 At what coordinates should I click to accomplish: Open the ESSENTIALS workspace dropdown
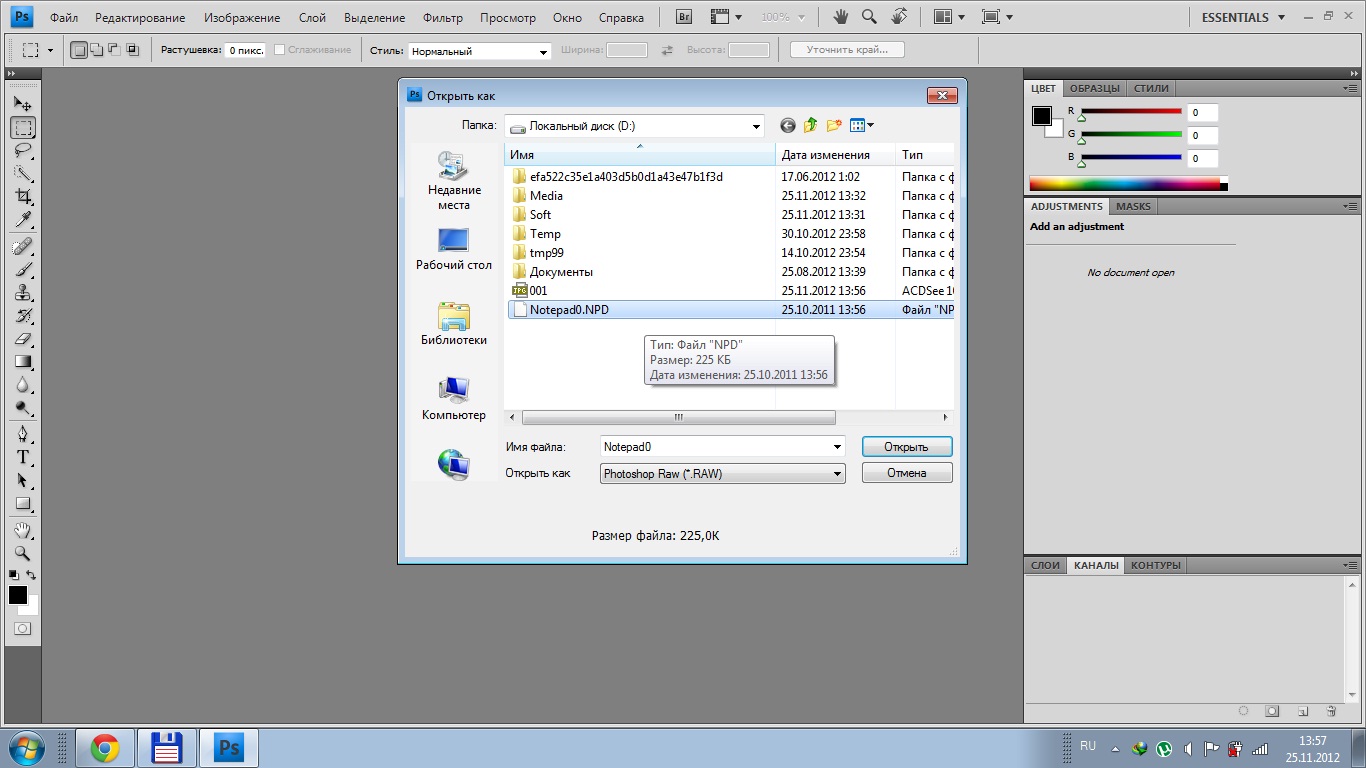coord(1242,17)
